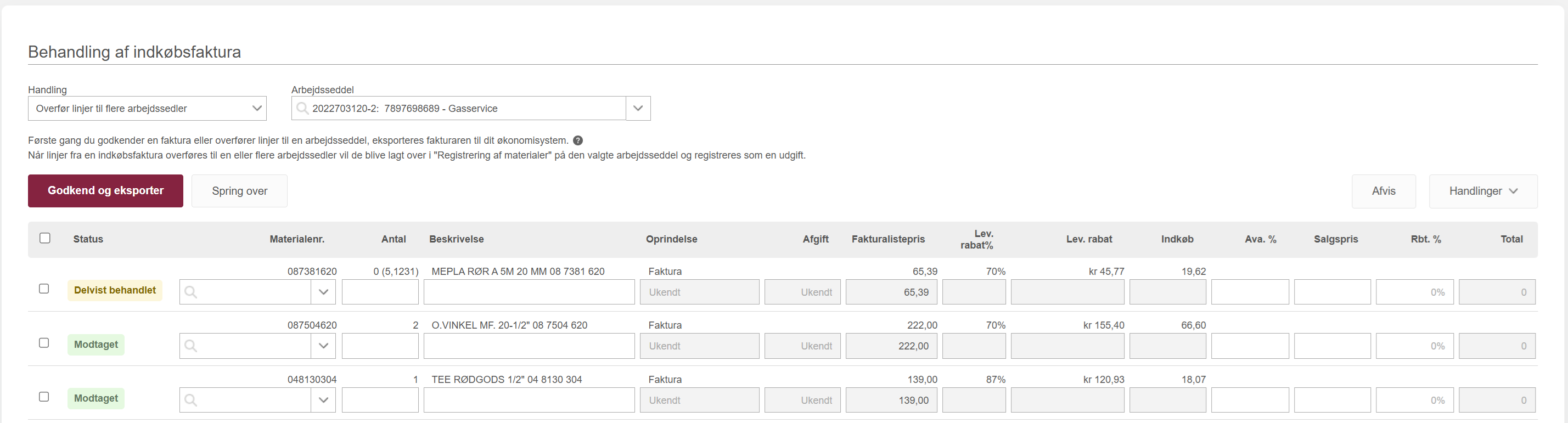The width and height of the screenshot is (1568, 423).
Task: Click Godkend og eksporter button
Action: pos(105,191)
